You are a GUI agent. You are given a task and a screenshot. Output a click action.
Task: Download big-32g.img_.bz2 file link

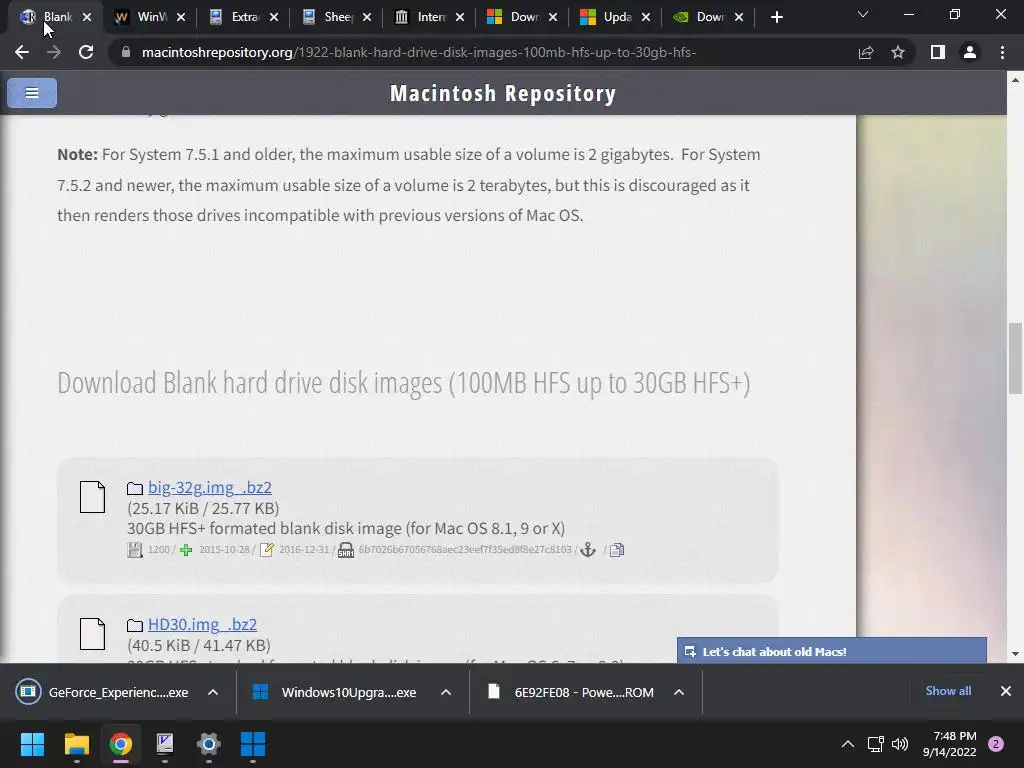tap(210, 487)
